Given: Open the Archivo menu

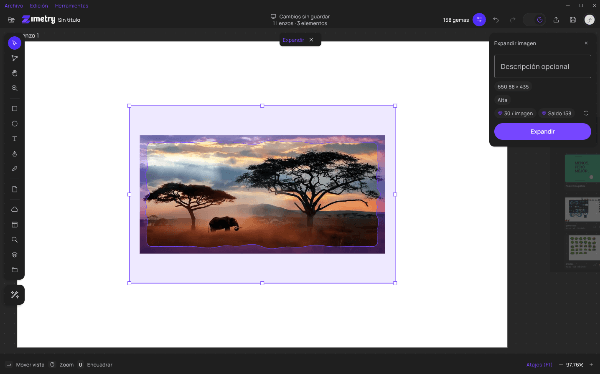Looking at the screenshot, I should pyautogui.click(x=14, y=6).
